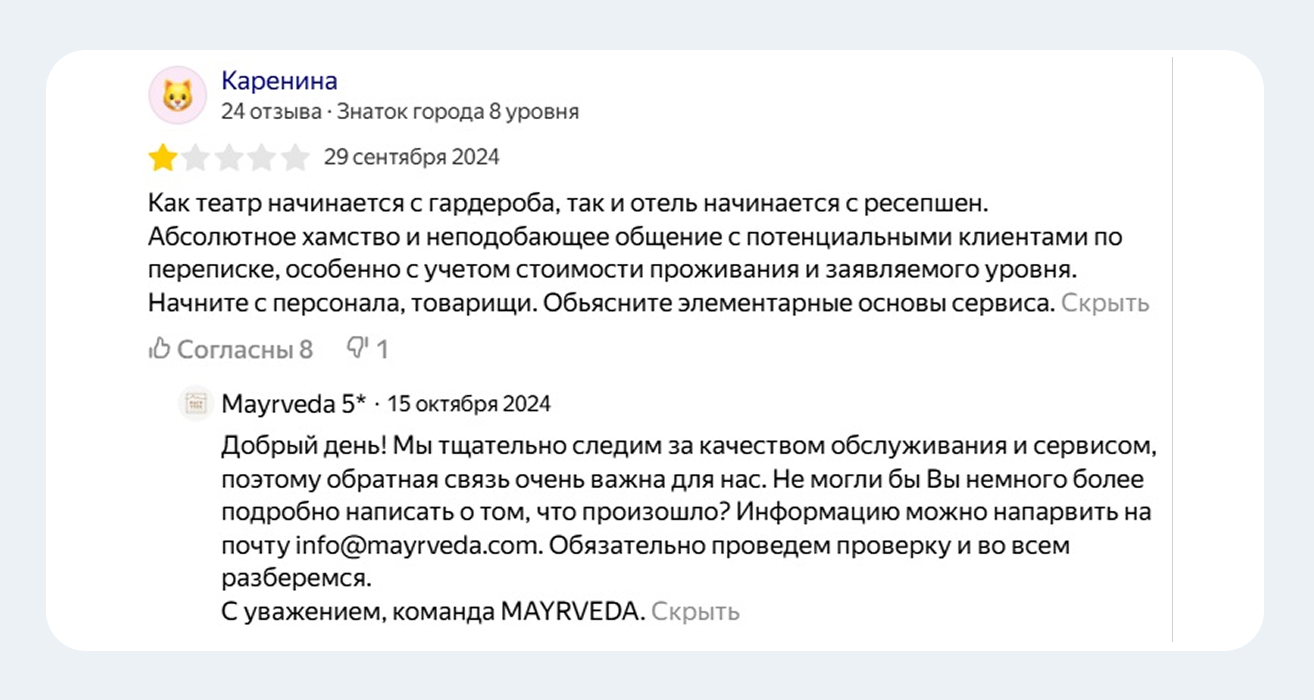This screenshot has height=700, width=1314.
Task: Dislike the review using the count 1 control
Action: [368, 348]
